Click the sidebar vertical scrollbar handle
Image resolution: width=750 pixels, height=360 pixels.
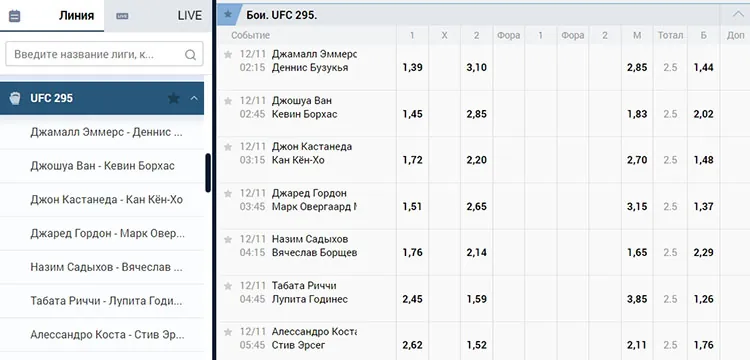click(x=208, y=173)
